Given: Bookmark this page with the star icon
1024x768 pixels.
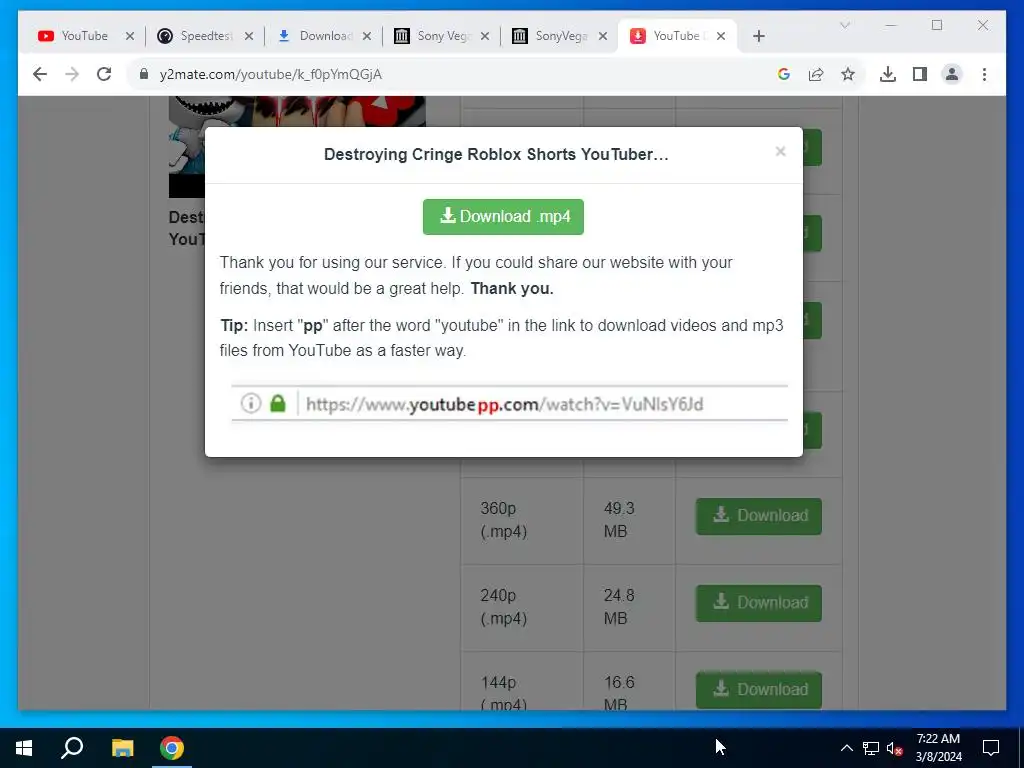Looking at the screenshot, I should point(848,74).
